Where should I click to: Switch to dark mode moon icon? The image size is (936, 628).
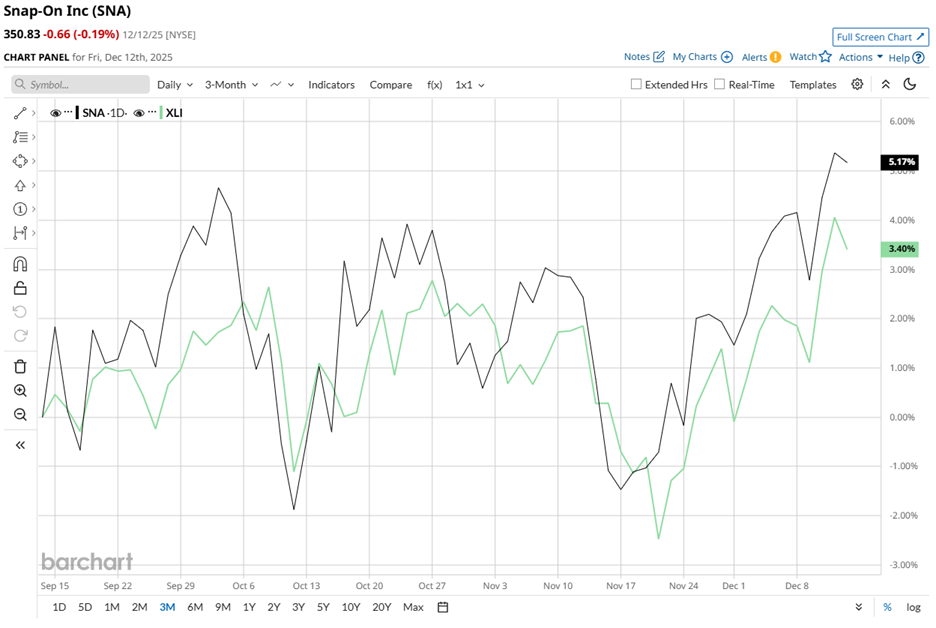(x=910, y=84)
